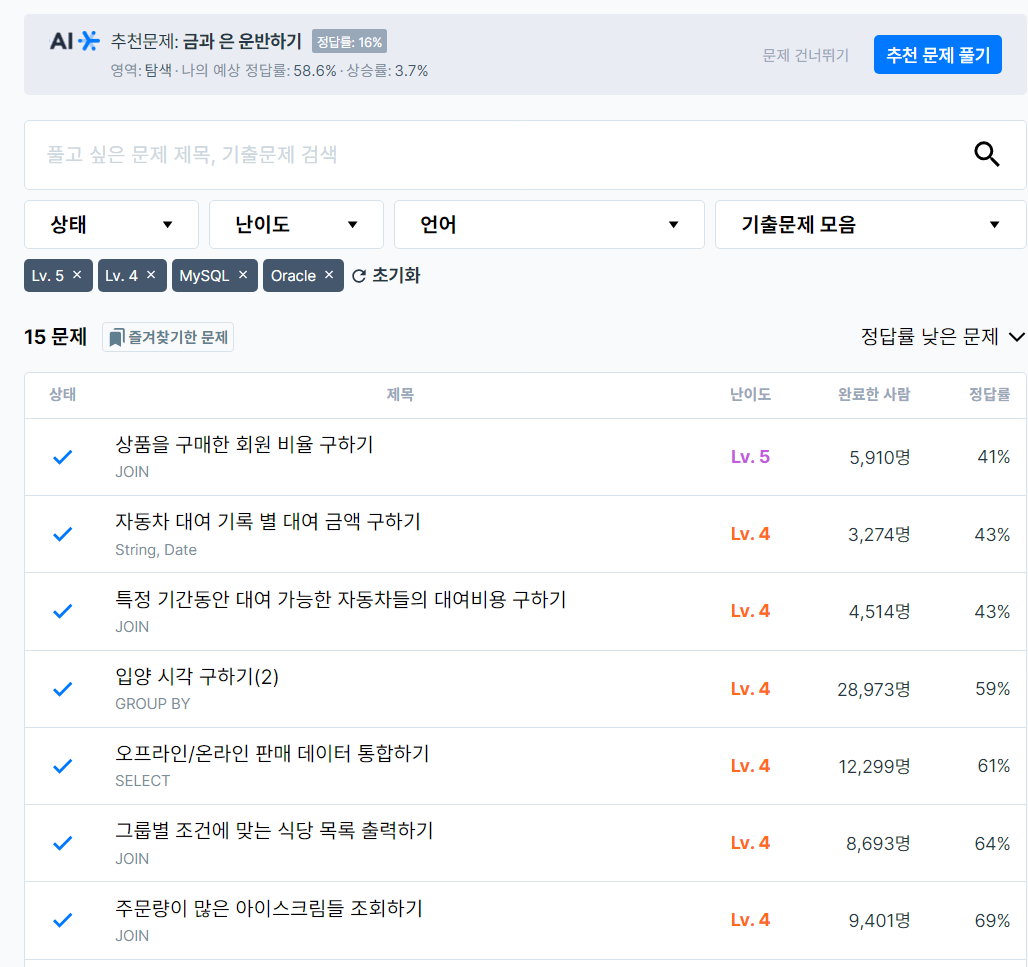Click the GROUP BY category label
The height and width of the screenshot is (967, 1028).
153,704
